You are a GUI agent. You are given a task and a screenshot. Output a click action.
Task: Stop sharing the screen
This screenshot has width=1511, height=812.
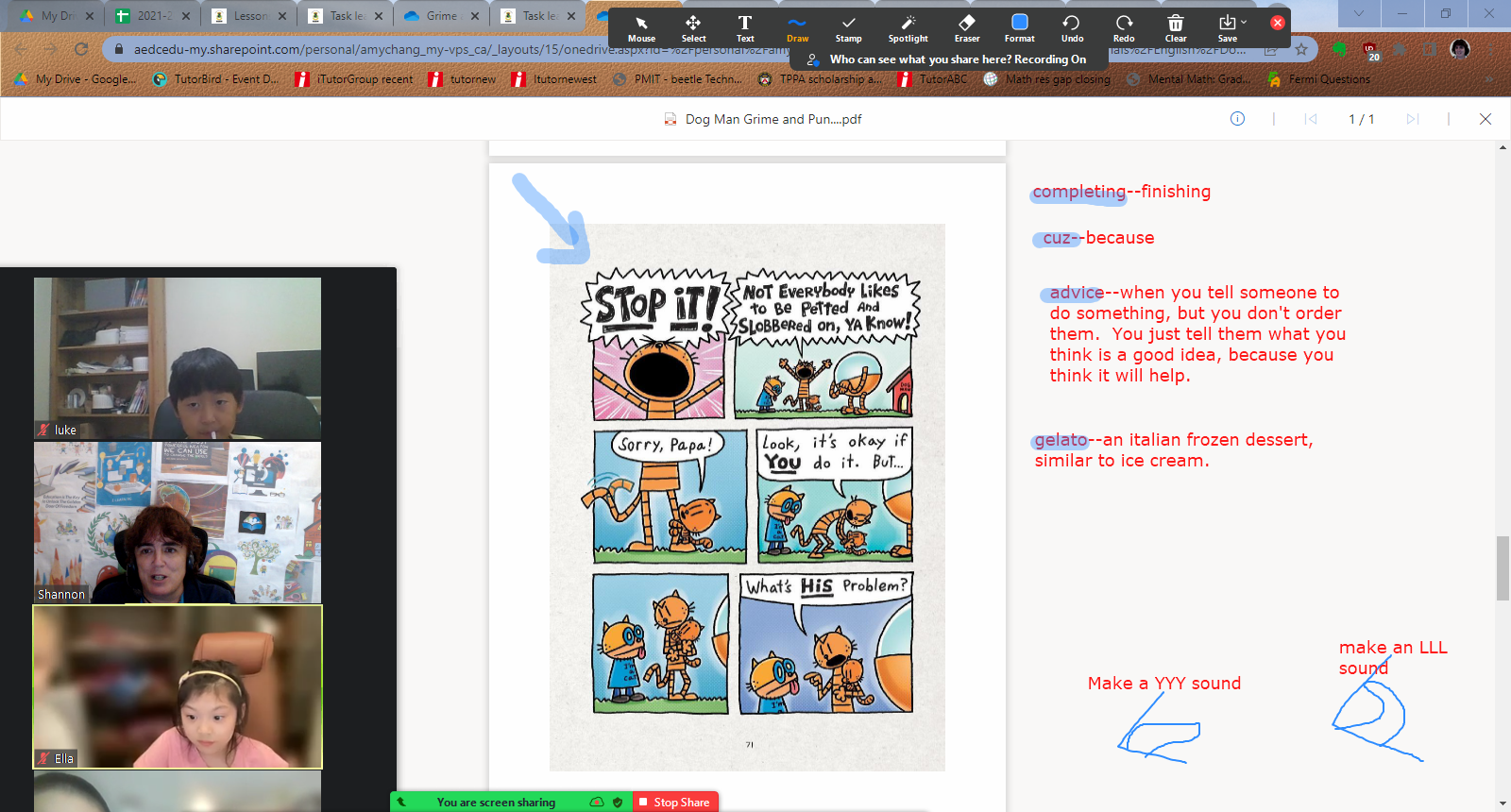tap(674, 802)
